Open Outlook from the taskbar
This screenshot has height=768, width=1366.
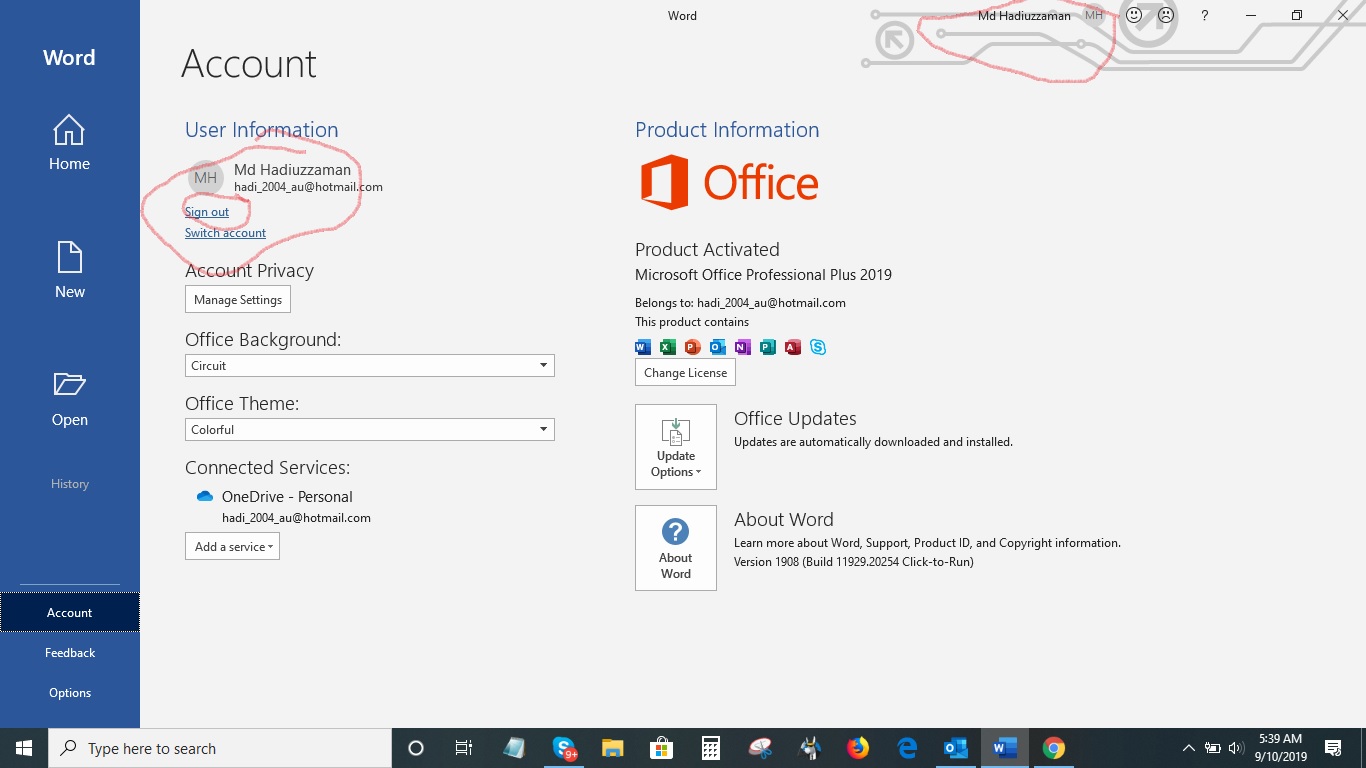955,748
